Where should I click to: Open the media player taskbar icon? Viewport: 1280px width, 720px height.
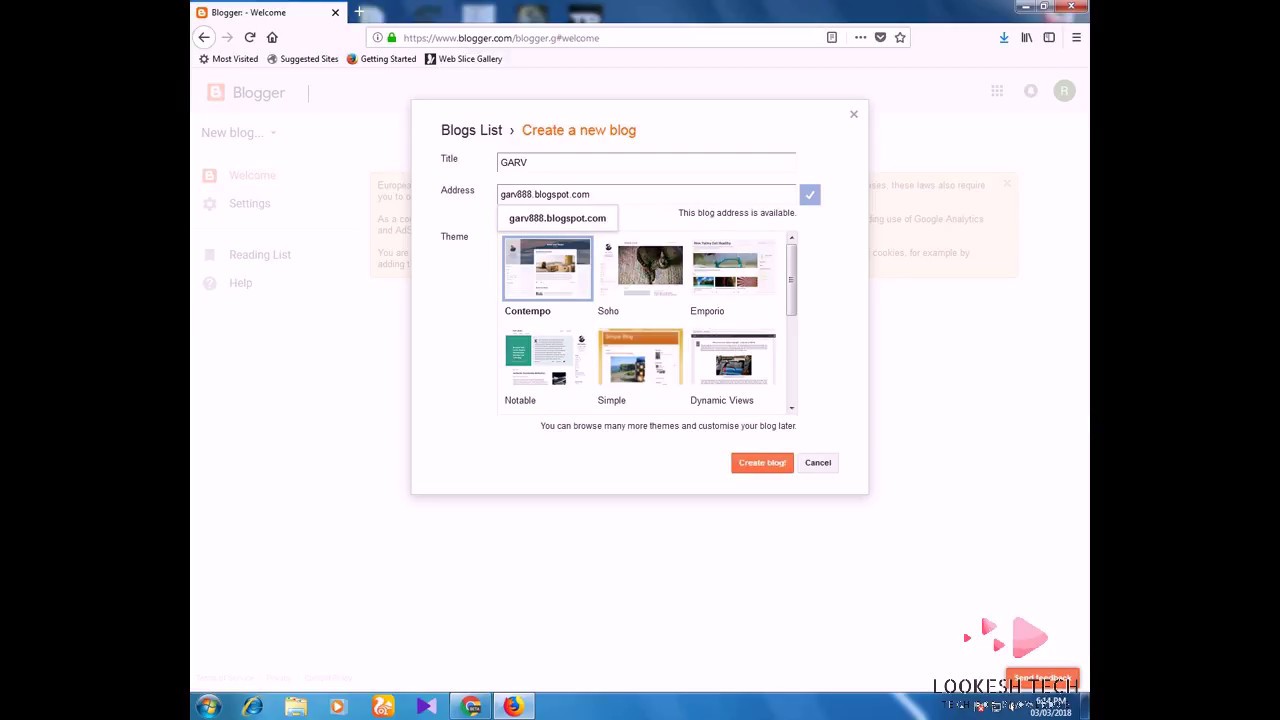click(338, 707)
